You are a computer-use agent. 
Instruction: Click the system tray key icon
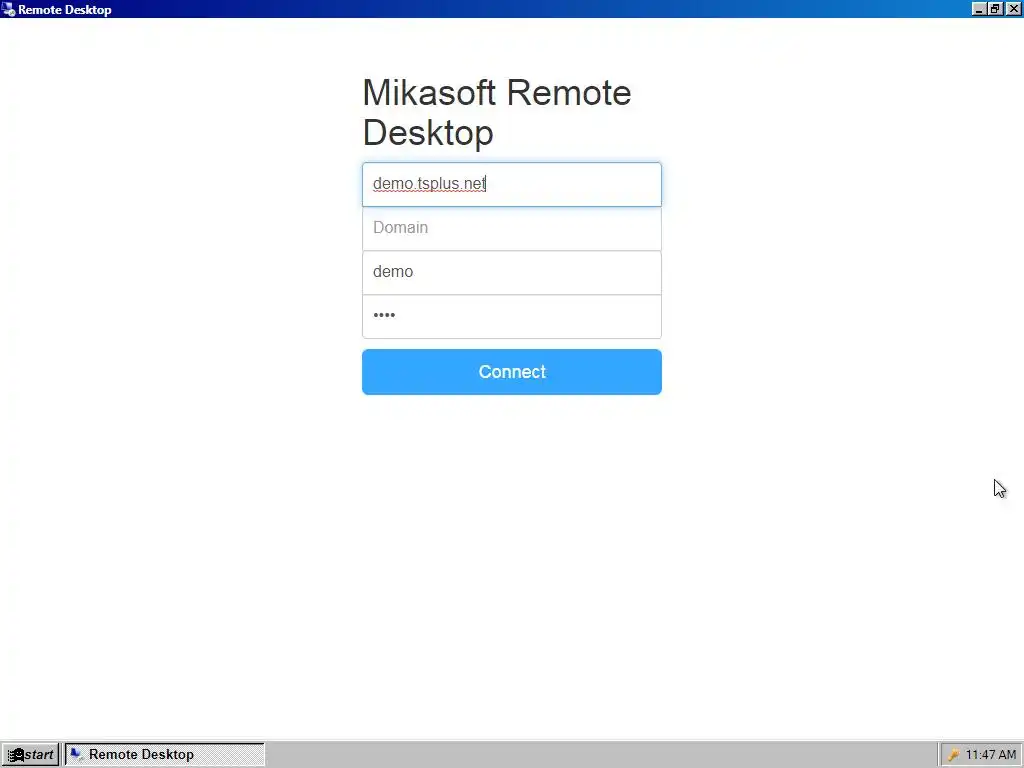point(953,755)
